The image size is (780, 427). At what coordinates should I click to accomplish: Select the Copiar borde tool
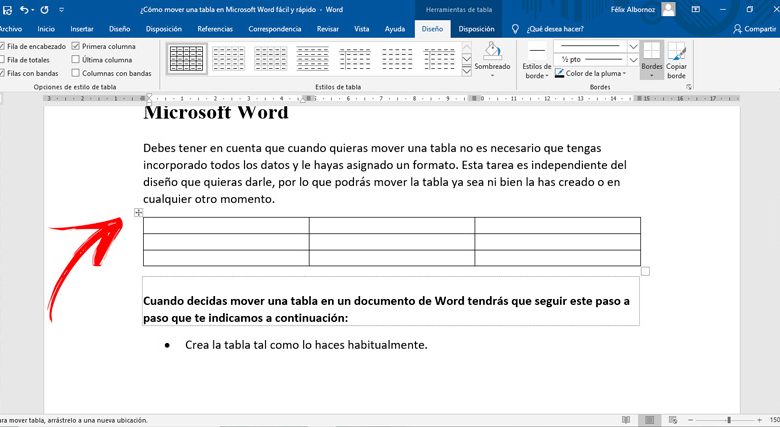pyautogui.click(x=676, y=61)
